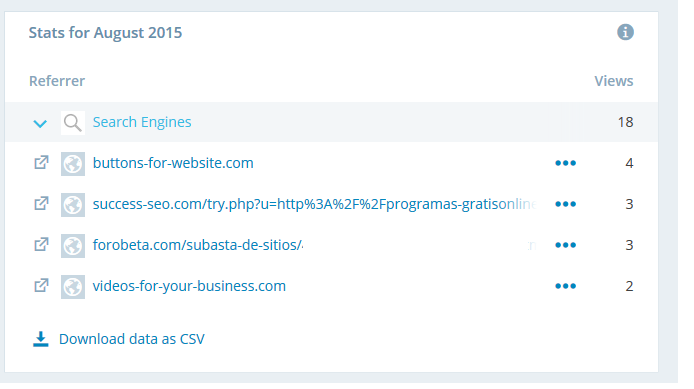Open the forobeta.com/subasta-de-sitios referrer link
This screenshot has height=389, width=694.
pos(198,245)
